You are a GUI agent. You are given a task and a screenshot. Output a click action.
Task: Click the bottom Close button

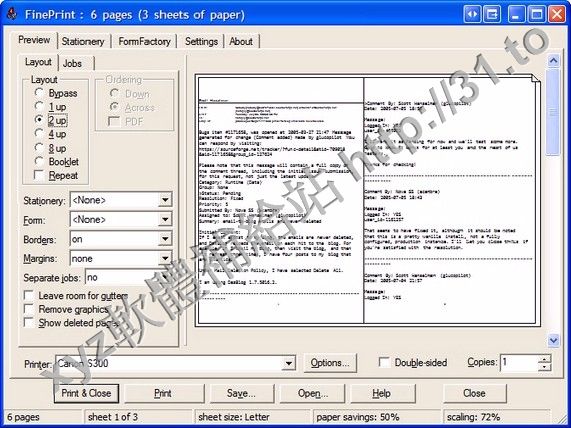pyautogui.click(x=474, y=393)
